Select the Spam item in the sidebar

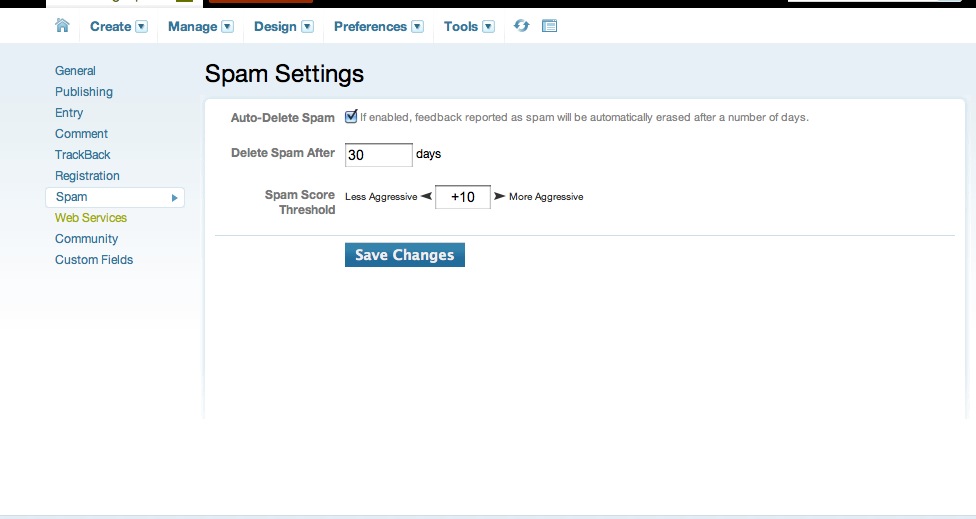coord(115,197)
